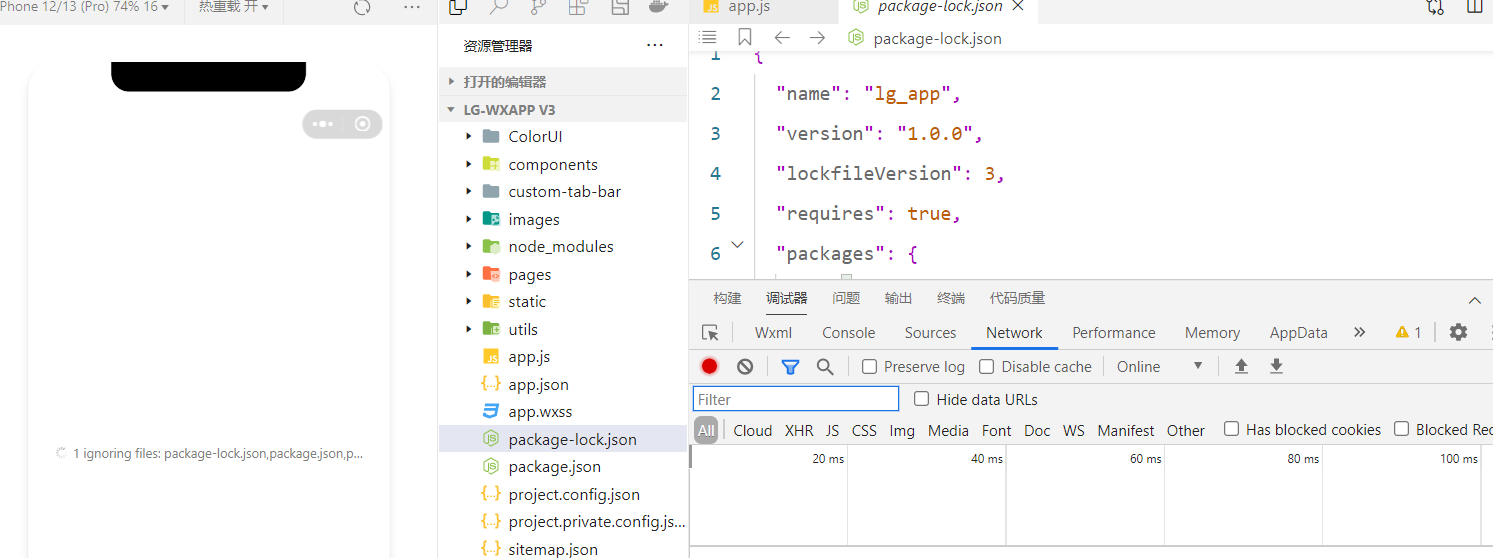This screenshot has width=1493, height=558.
Task: Click the import HAR upload arrow icon
Action: tap(1241, 367)
